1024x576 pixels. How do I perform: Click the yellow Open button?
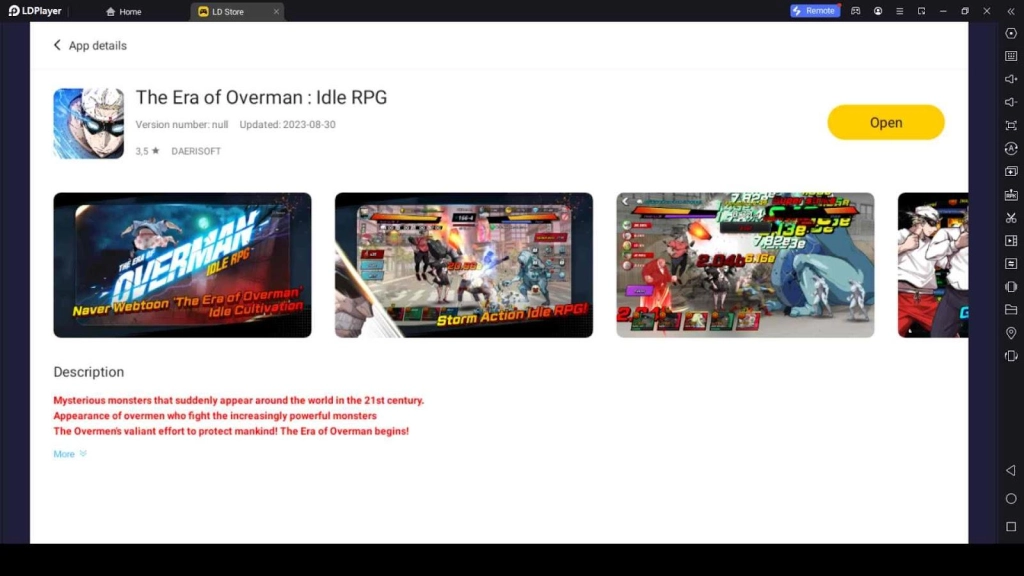coord(886,122)
